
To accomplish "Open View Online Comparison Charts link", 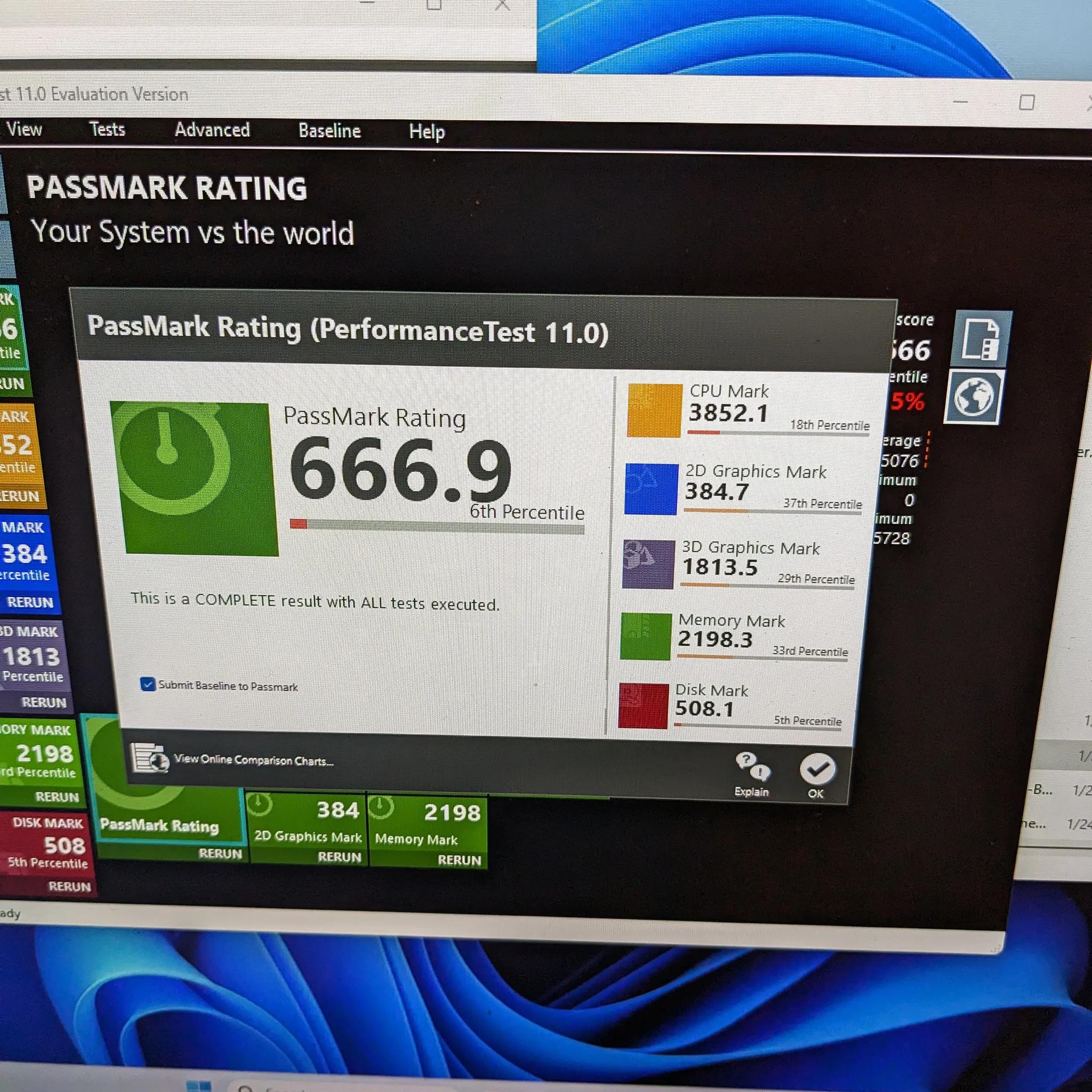I will point(253,760).
